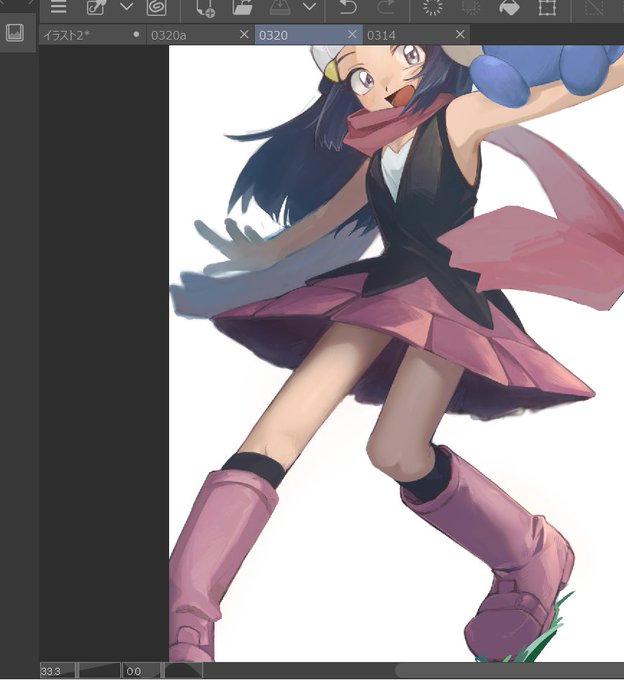The width and height of the screenshot is (624, 680).
Task: Click the Scale/Rotate transform icon
Action: coord(547,7)
